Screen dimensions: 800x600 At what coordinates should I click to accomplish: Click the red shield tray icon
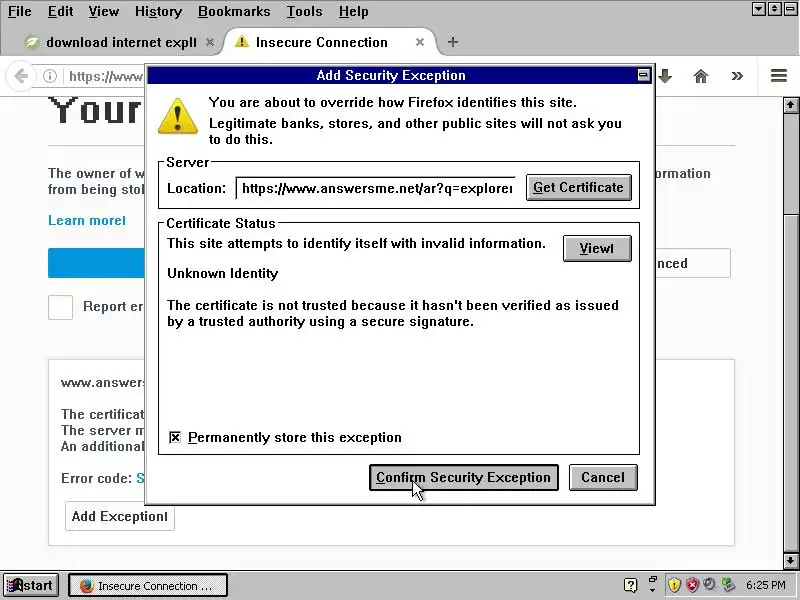[692, 585]
